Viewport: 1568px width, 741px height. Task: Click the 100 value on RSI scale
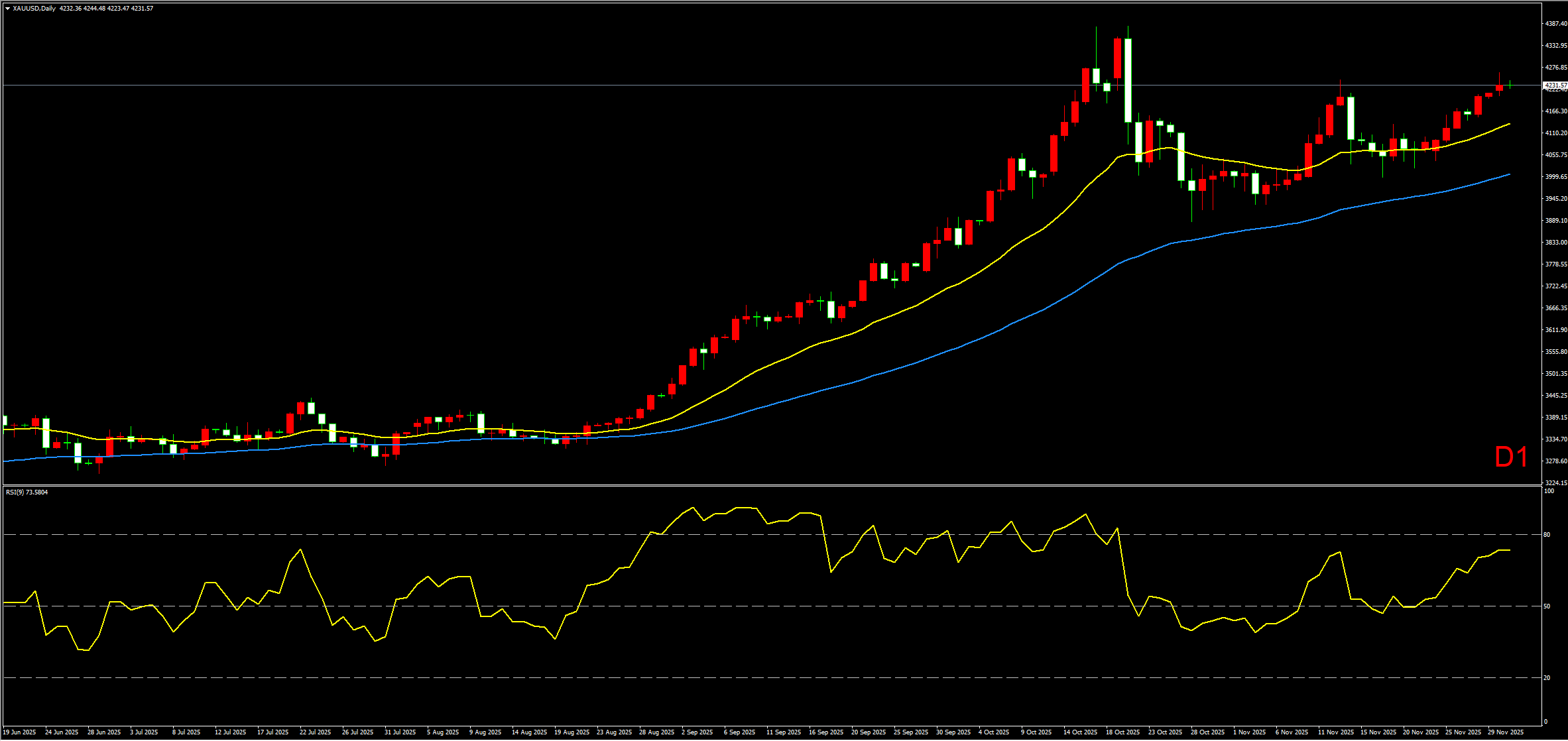click(1549, 491)
